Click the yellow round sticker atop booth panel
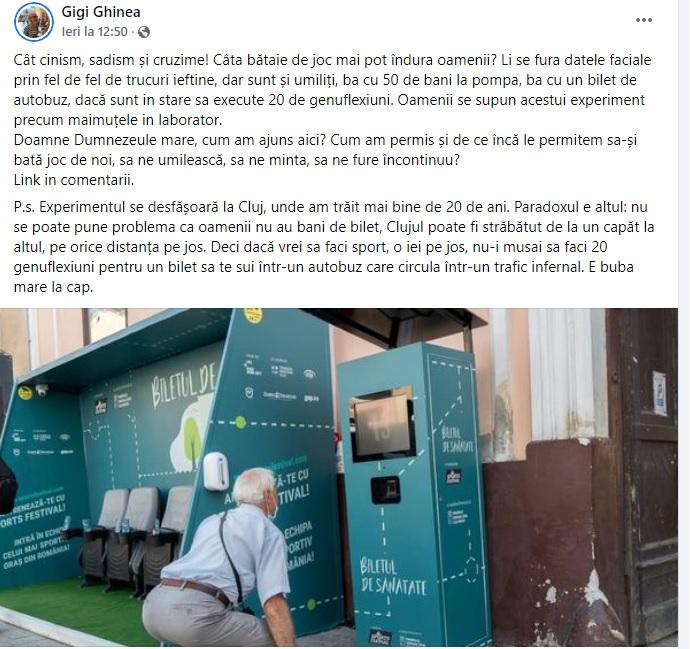Screen dimensions: 690x649 253,315
